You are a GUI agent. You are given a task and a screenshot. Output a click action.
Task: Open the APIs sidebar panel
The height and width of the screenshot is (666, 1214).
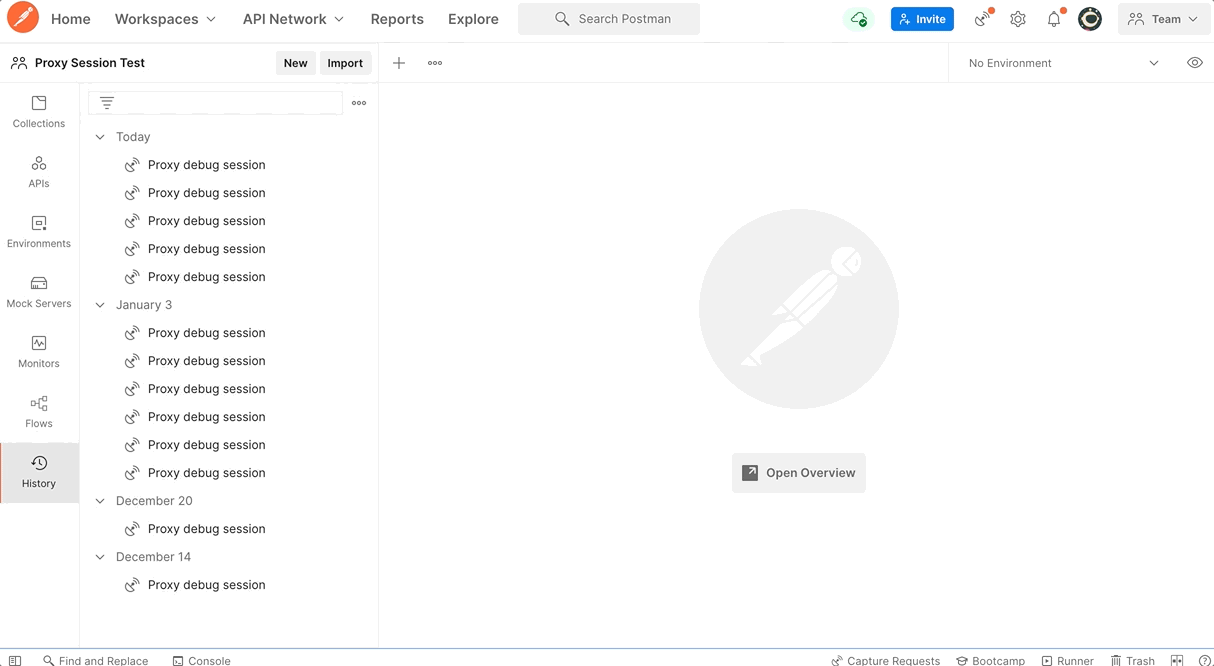39,172
